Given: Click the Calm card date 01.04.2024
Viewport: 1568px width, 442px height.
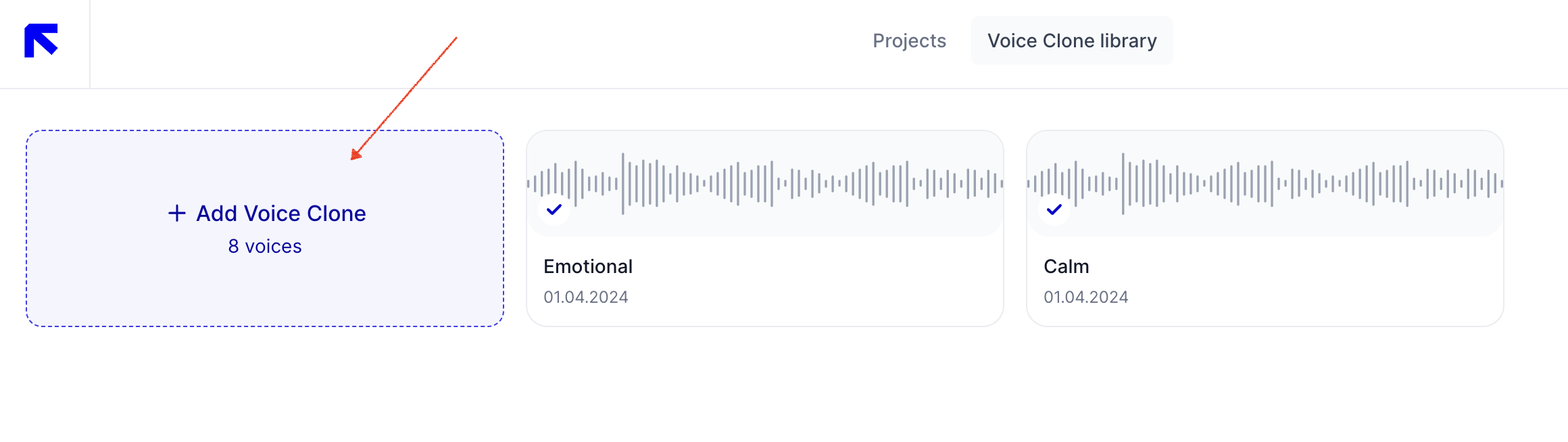Looking at the screenshot, I should (x=1086, y=297).
